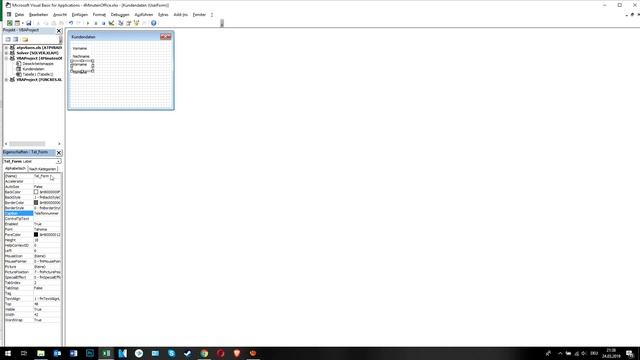This screenshot has height=360, width=640.
Task: Open the Properties Window toolbar icon
Action: pos(129,23)
